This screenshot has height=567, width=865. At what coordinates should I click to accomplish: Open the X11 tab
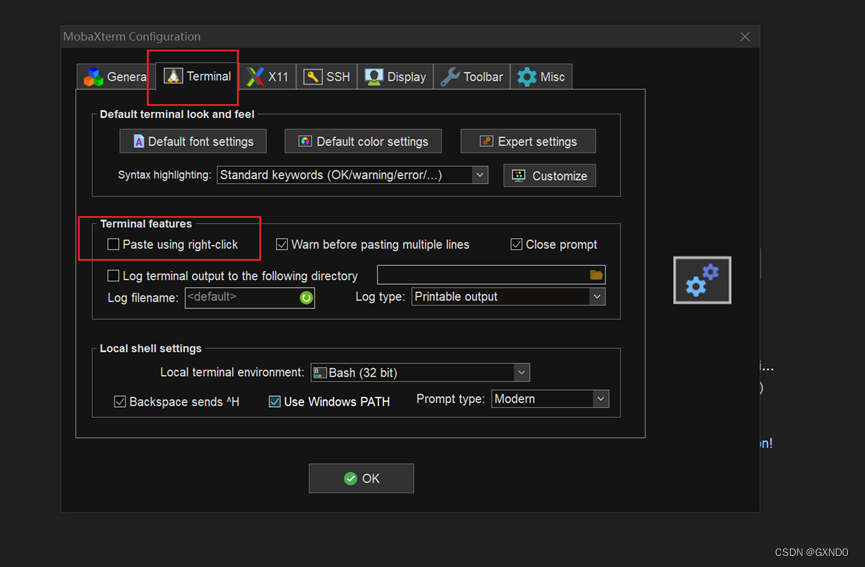[x=268, y=77]
